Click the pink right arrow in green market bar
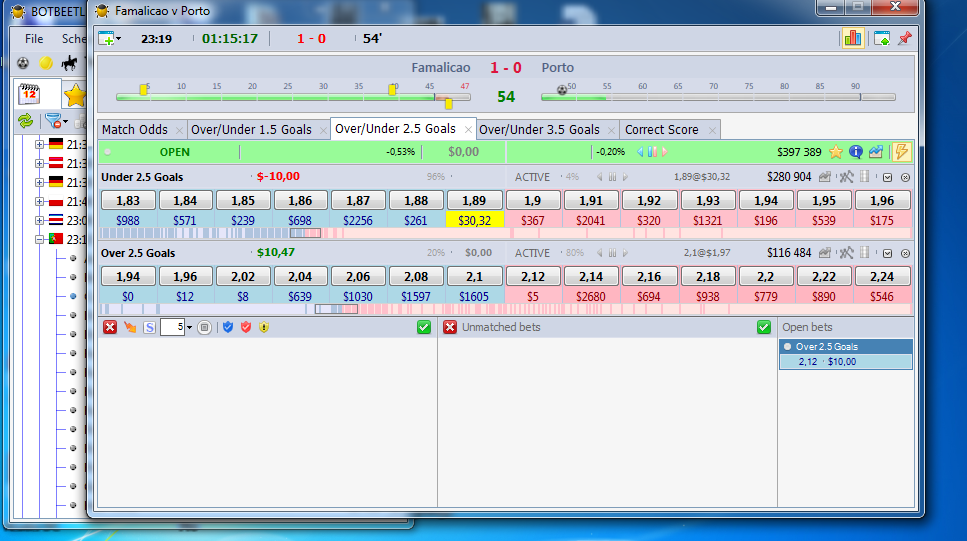The width and height of the screenshot is (967, 541). [664, 152]
